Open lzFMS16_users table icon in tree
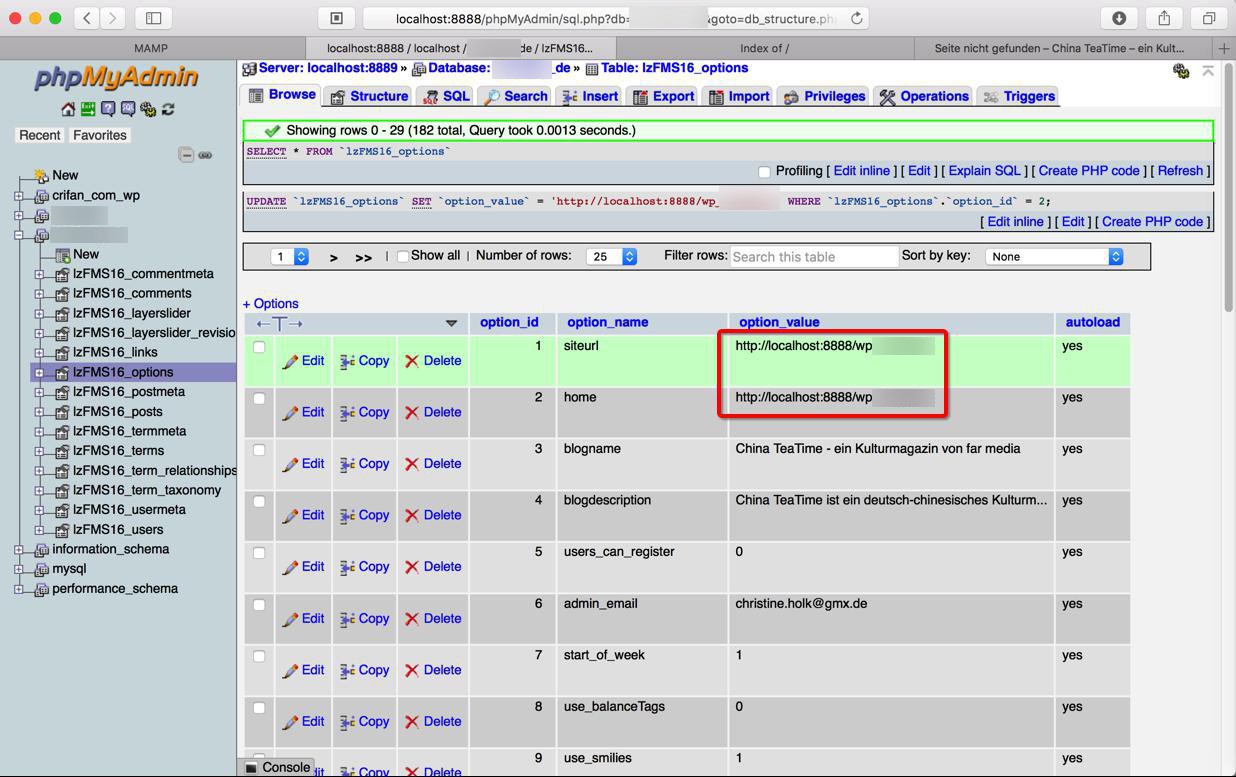Viewport: 1236px width, 777px height. coord(61,530)
